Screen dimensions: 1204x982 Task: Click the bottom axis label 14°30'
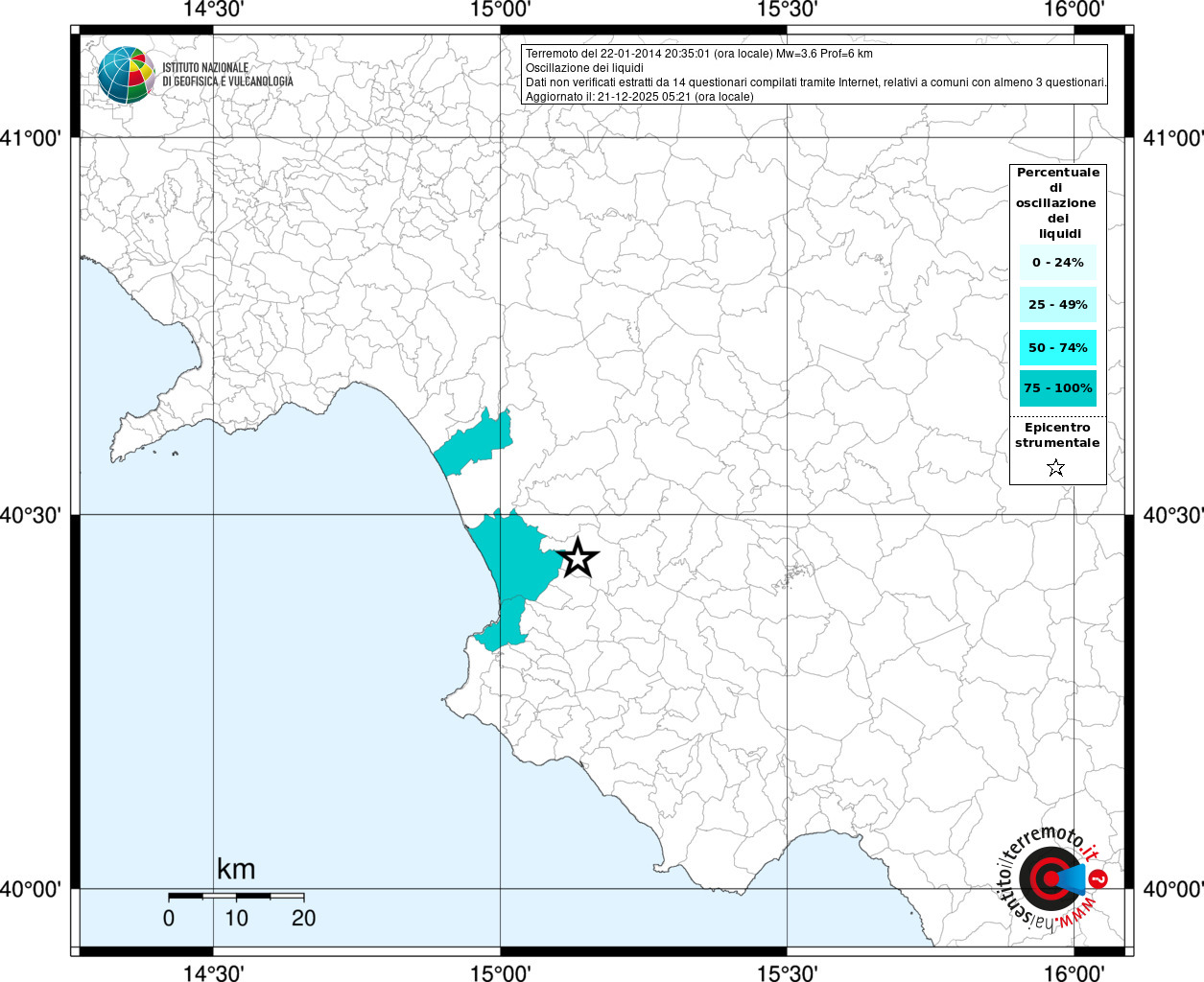[x=213, y=972]
